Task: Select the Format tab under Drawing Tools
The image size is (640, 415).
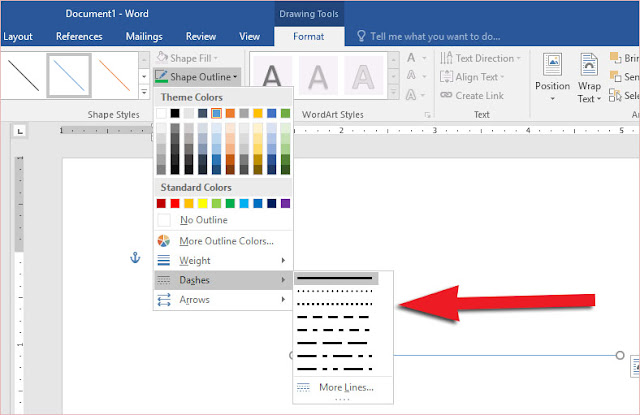Action: coord(309,36)
